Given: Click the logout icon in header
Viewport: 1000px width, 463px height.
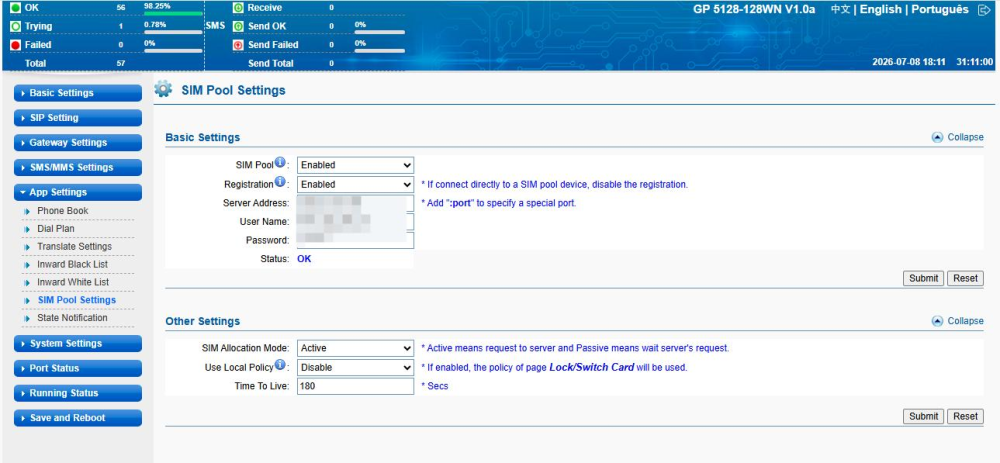Looking at the screenshot, I should click(984, 10).
